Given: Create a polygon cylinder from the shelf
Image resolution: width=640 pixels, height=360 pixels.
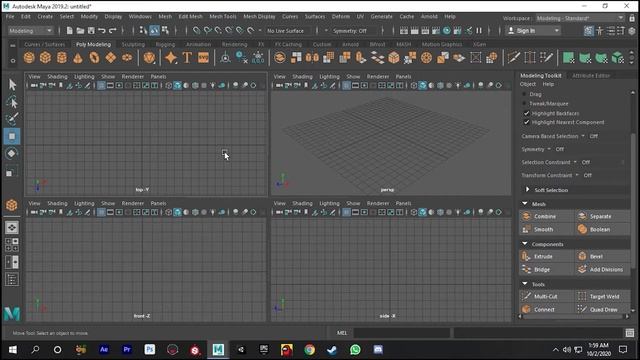Looking at the screenshot, I should pos(62,58).
